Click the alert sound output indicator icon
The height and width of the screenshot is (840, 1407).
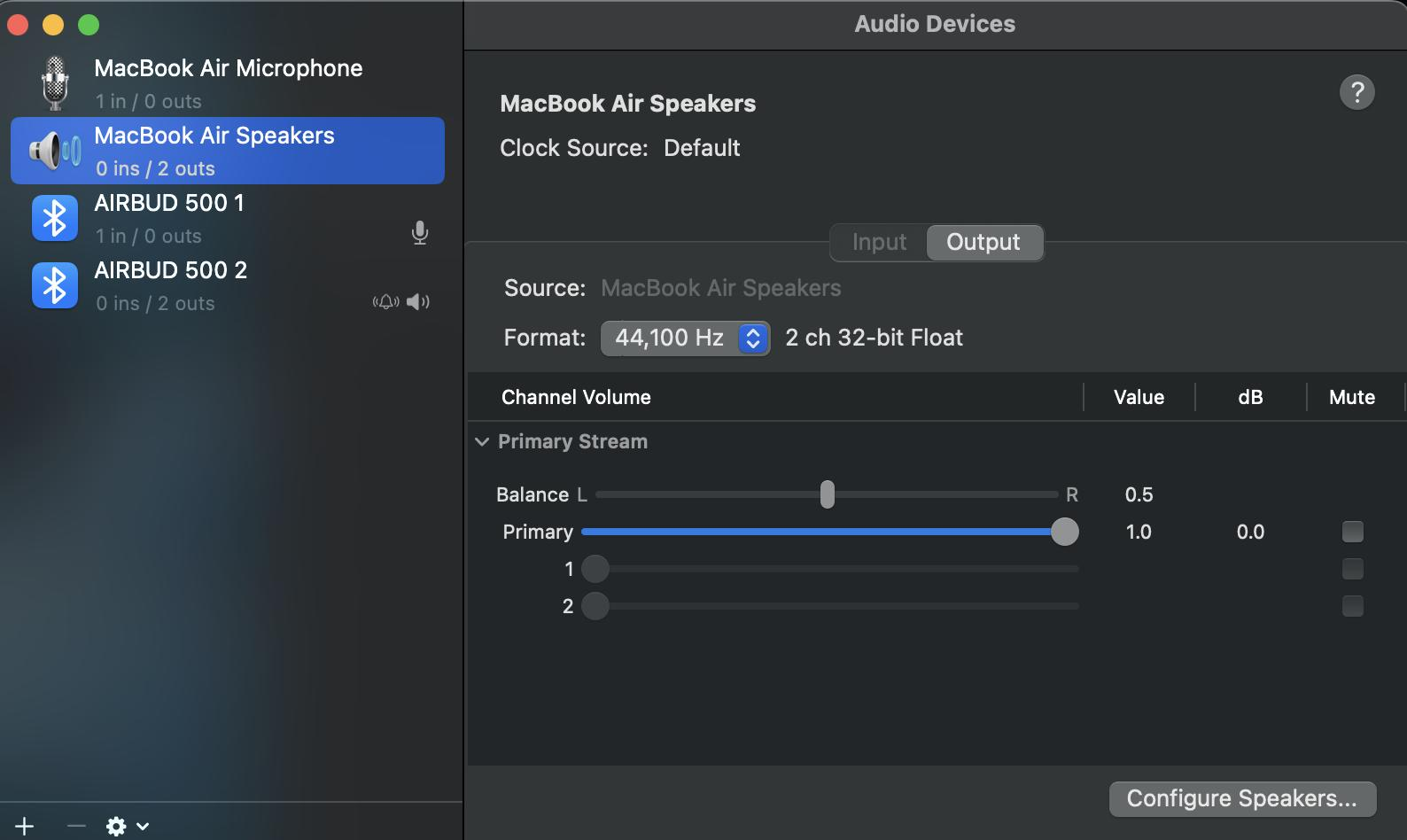point(385,302)
